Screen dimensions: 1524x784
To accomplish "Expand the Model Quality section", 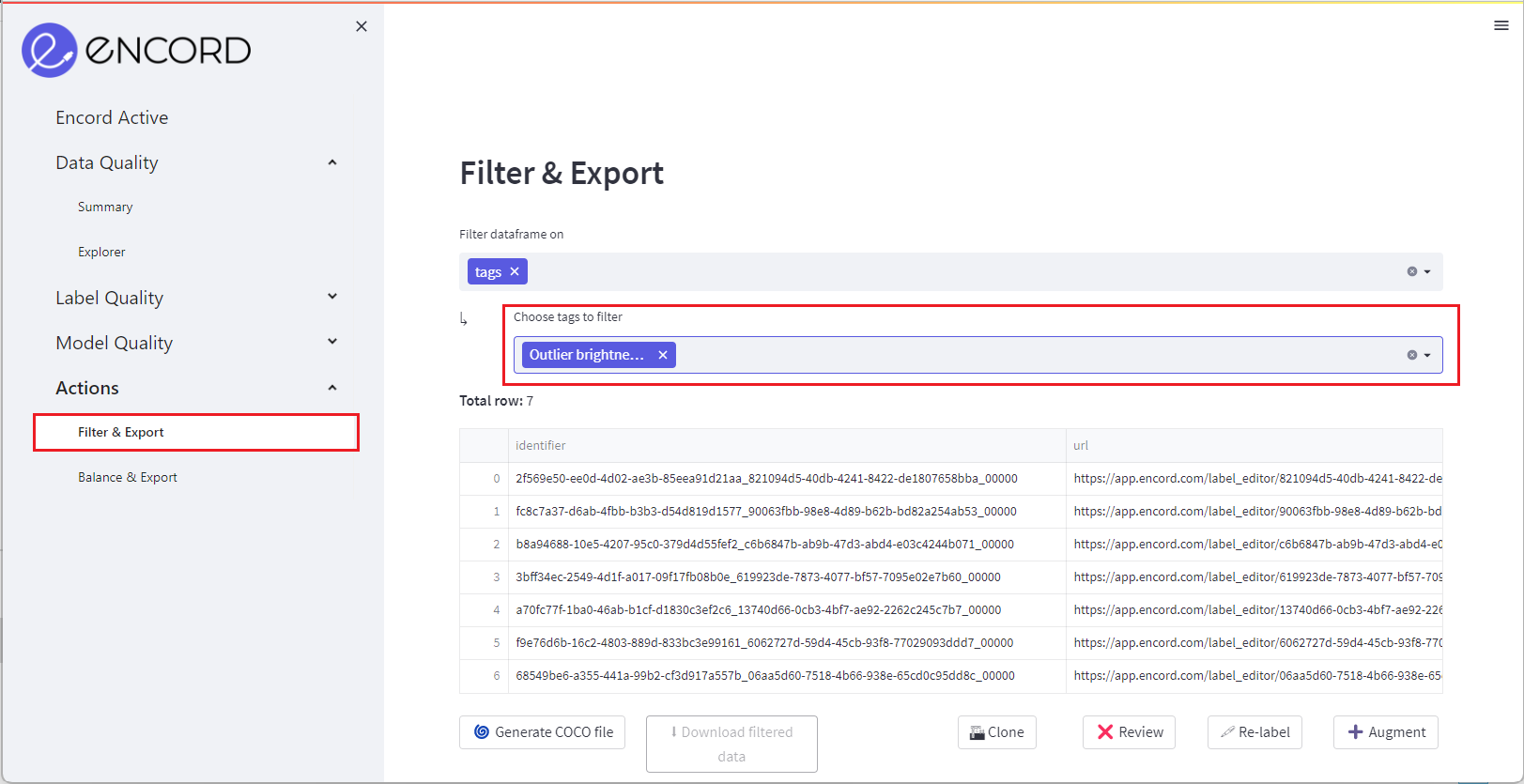I will click(x=332, y=342).
